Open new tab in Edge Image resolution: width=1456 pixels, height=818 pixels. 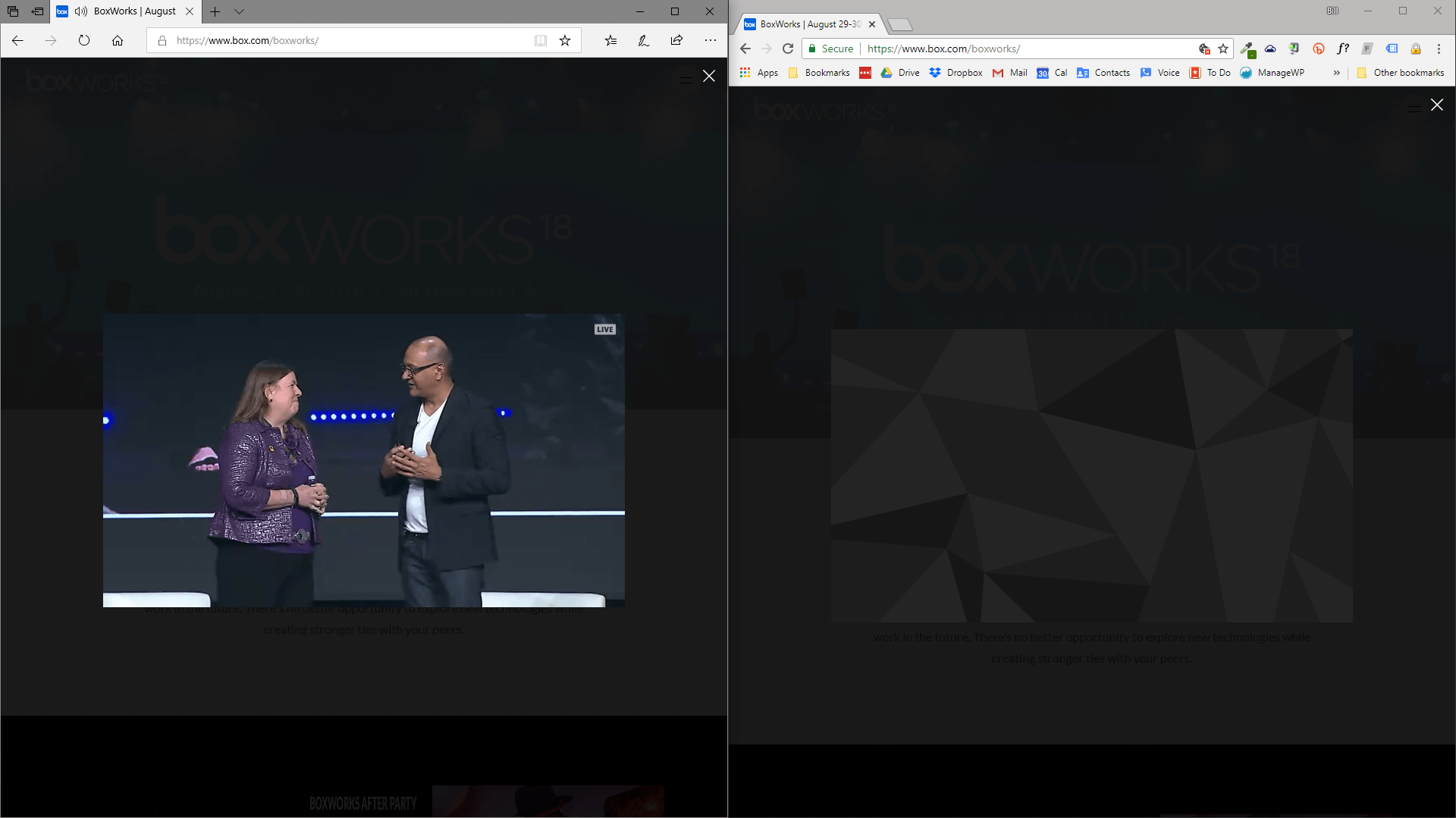(x=215, y=11)
